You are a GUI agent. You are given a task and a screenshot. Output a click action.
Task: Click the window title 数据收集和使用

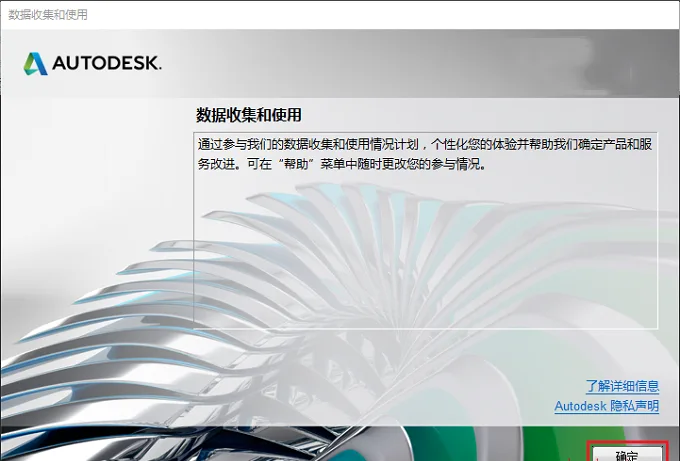[48, 15]
